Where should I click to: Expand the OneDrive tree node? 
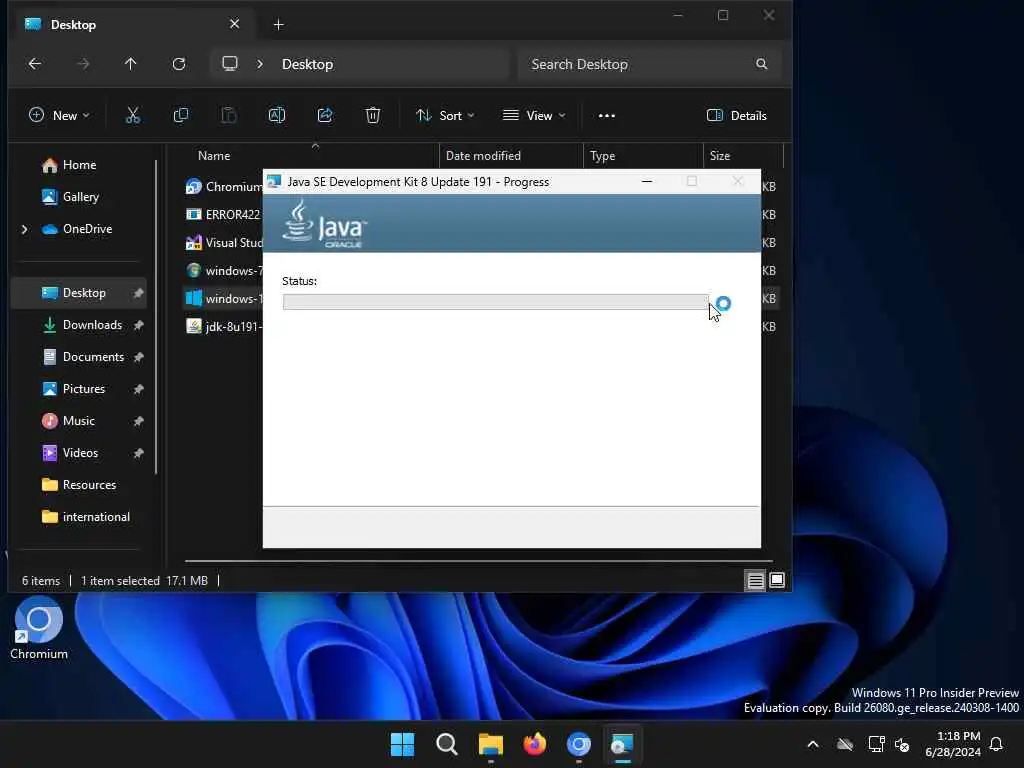click(24, 229)
